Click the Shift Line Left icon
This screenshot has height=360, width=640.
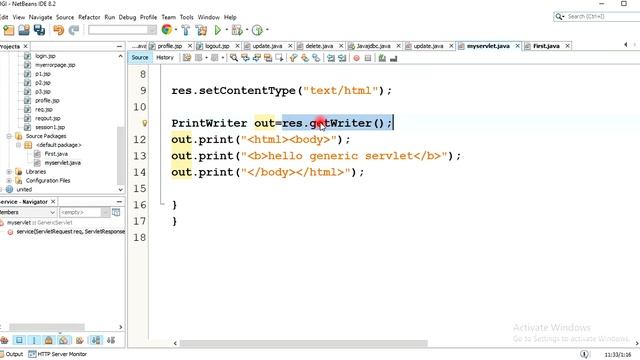(x=331, y=58)
